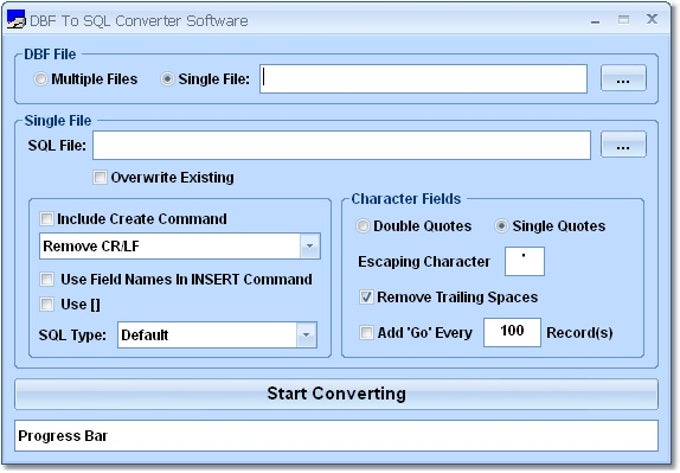Image resolution: width=680 pixels, height=473 pixels.
Task: Select the Single File radio option
Action: coord(167,79)
